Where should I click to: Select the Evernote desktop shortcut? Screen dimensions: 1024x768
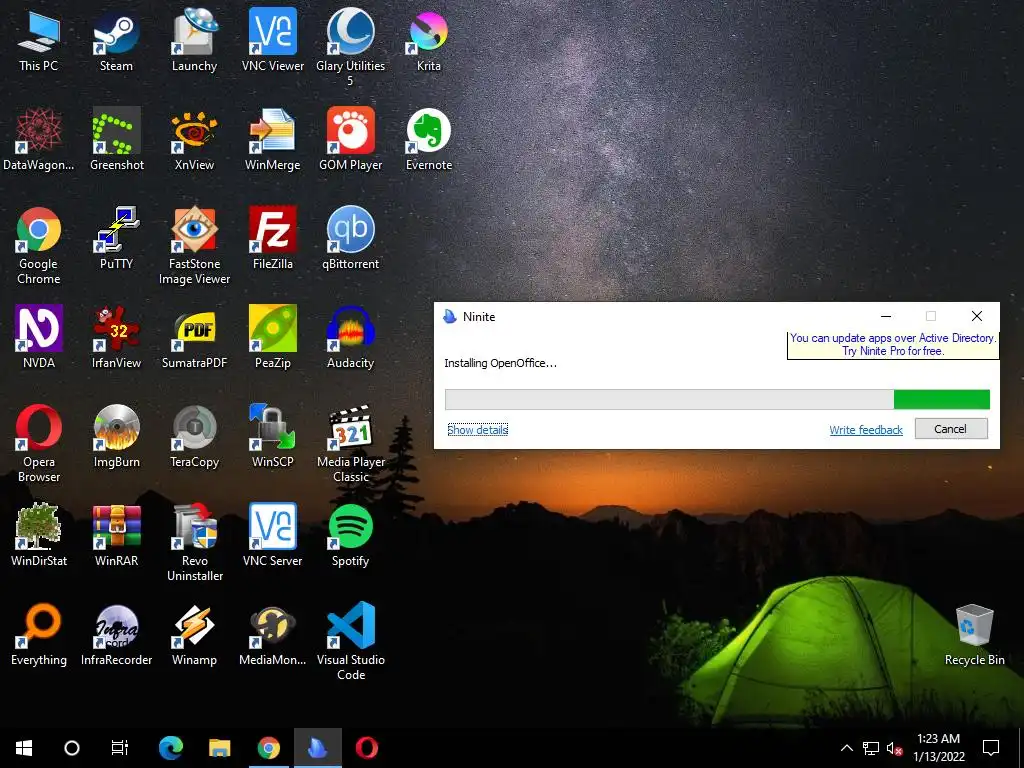click(x=428, y=138)
